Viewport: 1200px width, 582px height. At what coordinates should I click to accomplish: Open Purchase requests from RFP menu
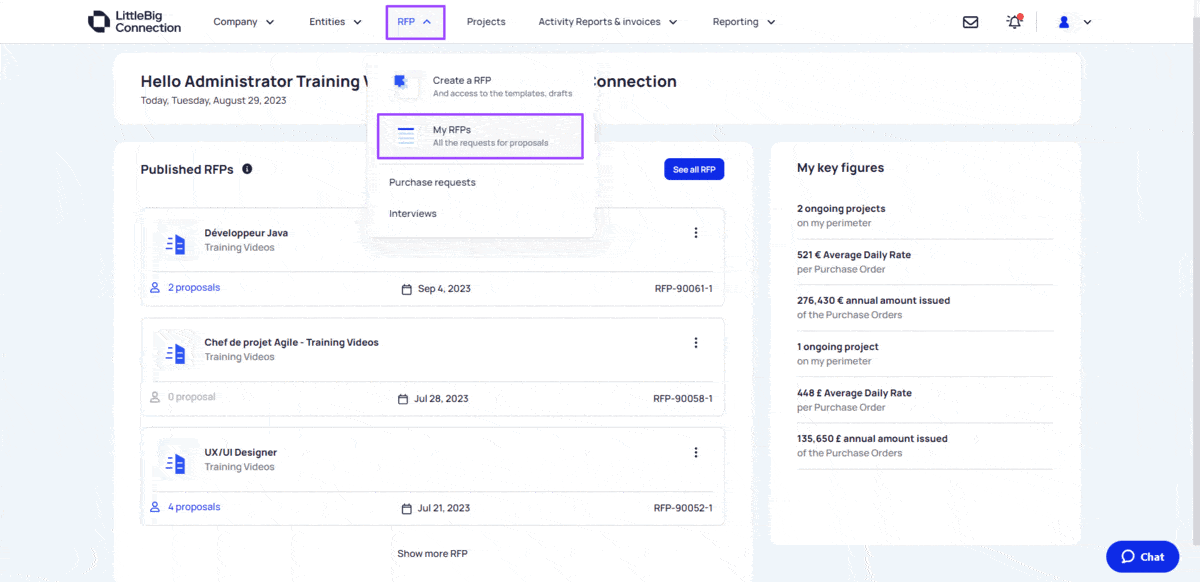(432, 182)
